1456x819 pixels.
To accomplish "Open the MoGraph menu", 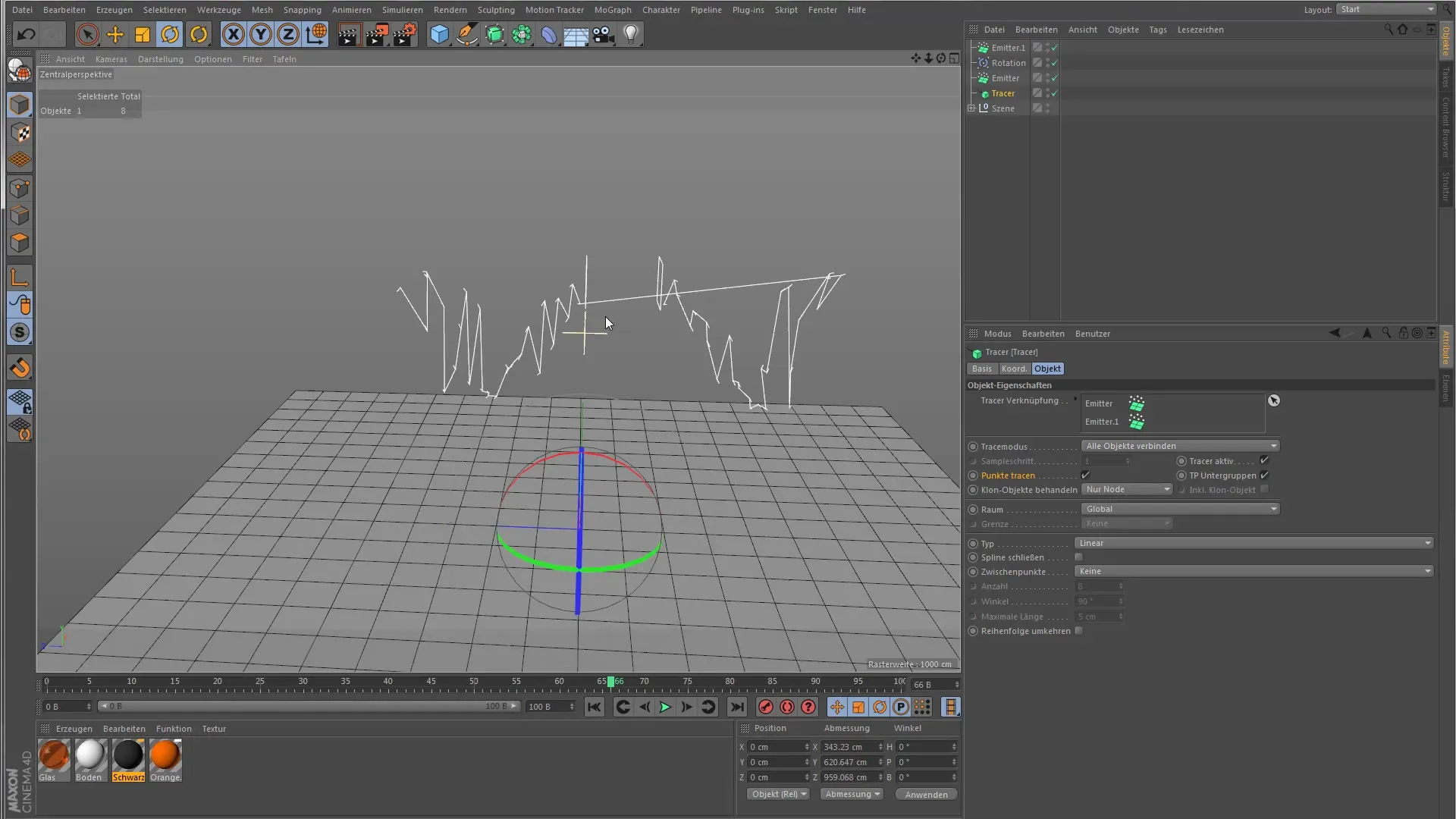I will (x=612, y=10).
